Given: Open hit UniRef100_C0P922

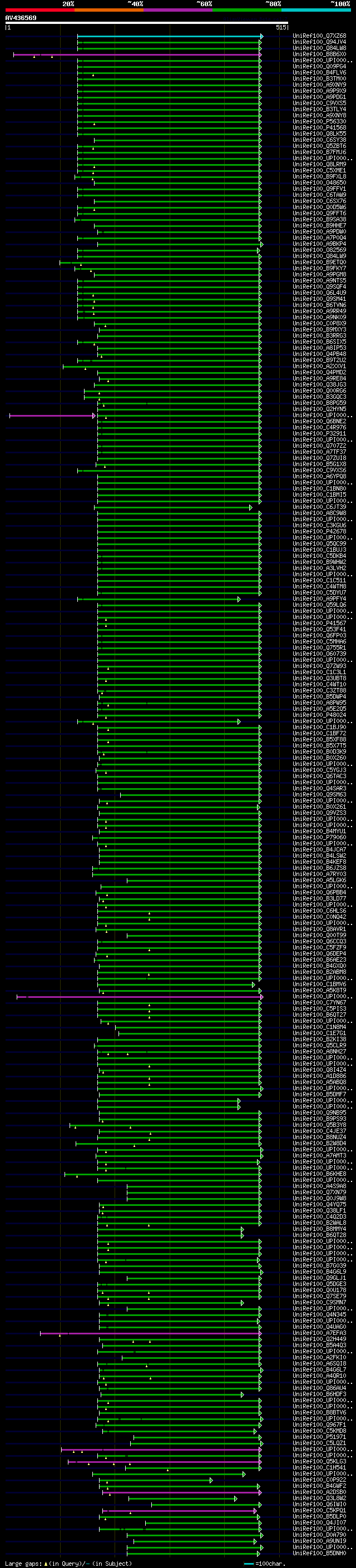Looking at the screenshot, I should click(x=319, y=1480).
